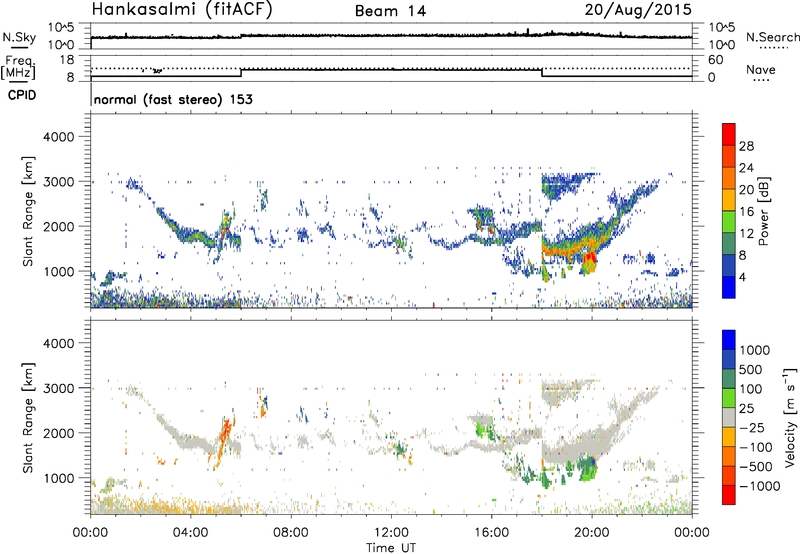The width and height of the screenshot is (800, 554).
Task: Select the '20:00' time tick label
Action: [x=591, y=533]
